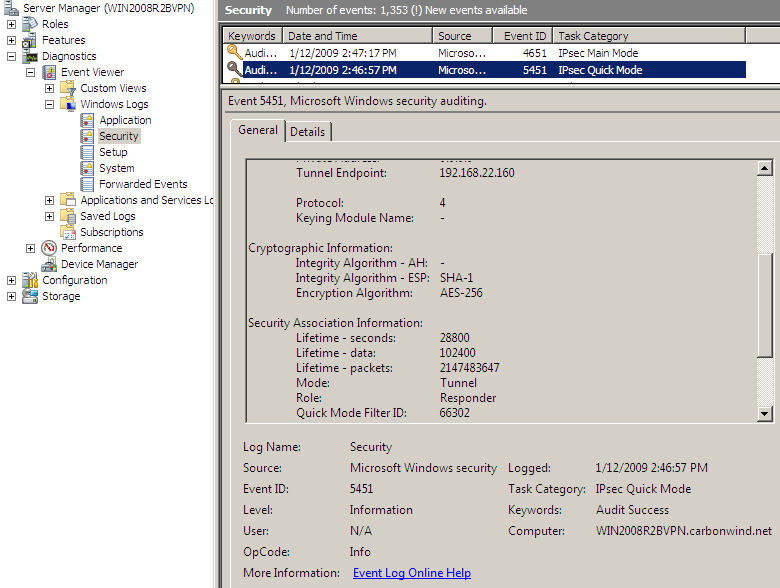Select Forwarded Events log
The width and height of the screenshot is (780, 588).
[x=143, y=184]
